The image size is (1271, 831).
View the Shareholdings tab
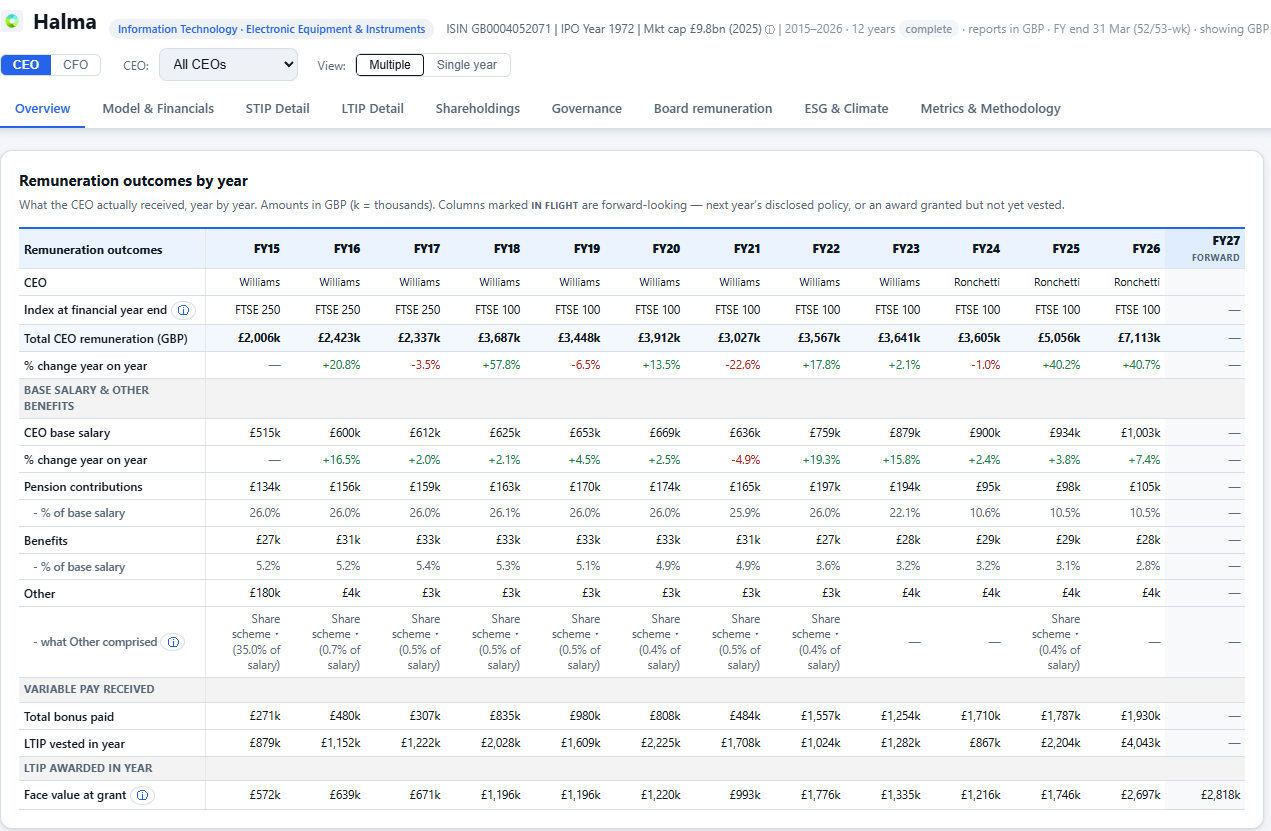coord(478,109)
